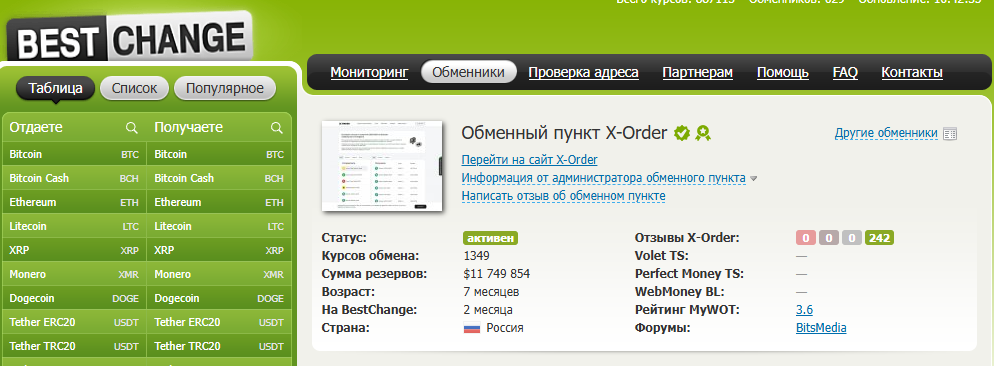Open Информация от администратора обменного пункта link

coord(604,178)
